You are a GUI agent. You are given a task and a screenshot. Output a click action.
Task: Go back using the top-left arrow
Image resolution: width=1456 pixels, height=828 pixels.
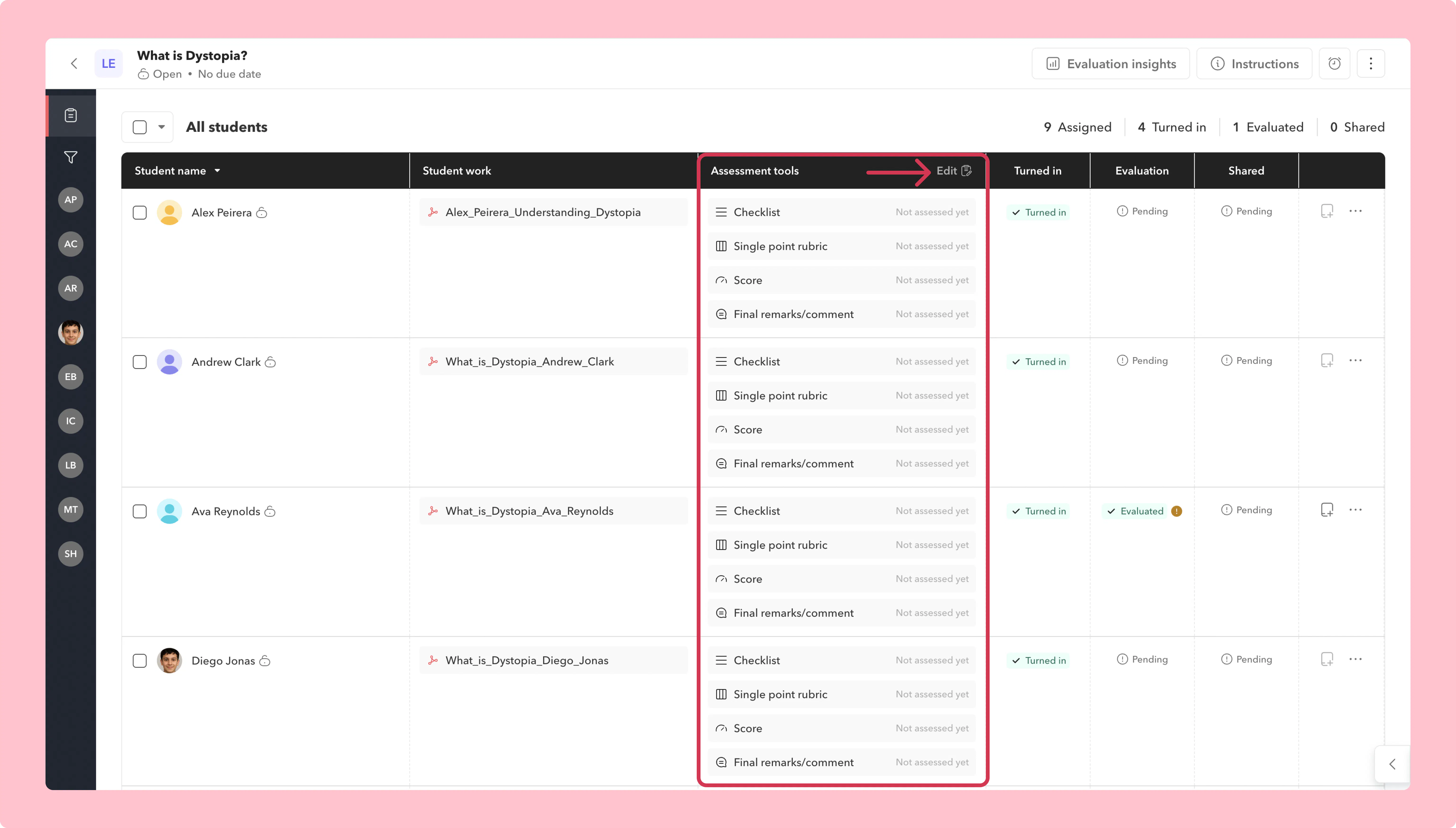(74, 64)
